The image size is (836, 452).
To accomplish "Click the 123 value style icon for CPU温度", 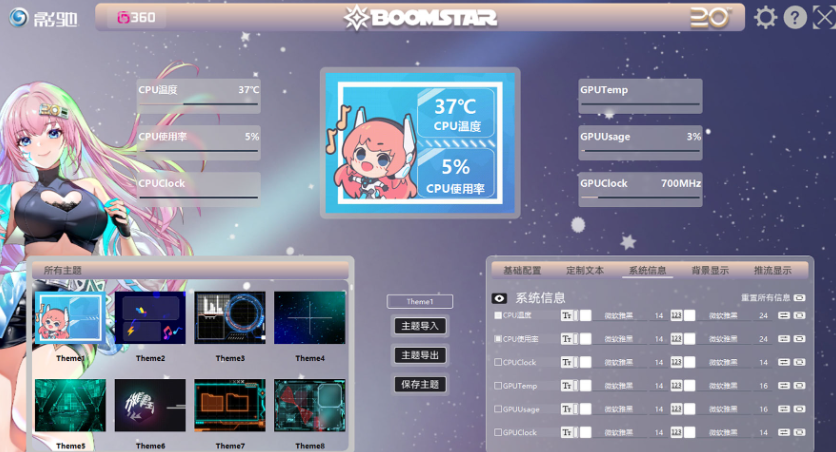I will coord(676,316).
